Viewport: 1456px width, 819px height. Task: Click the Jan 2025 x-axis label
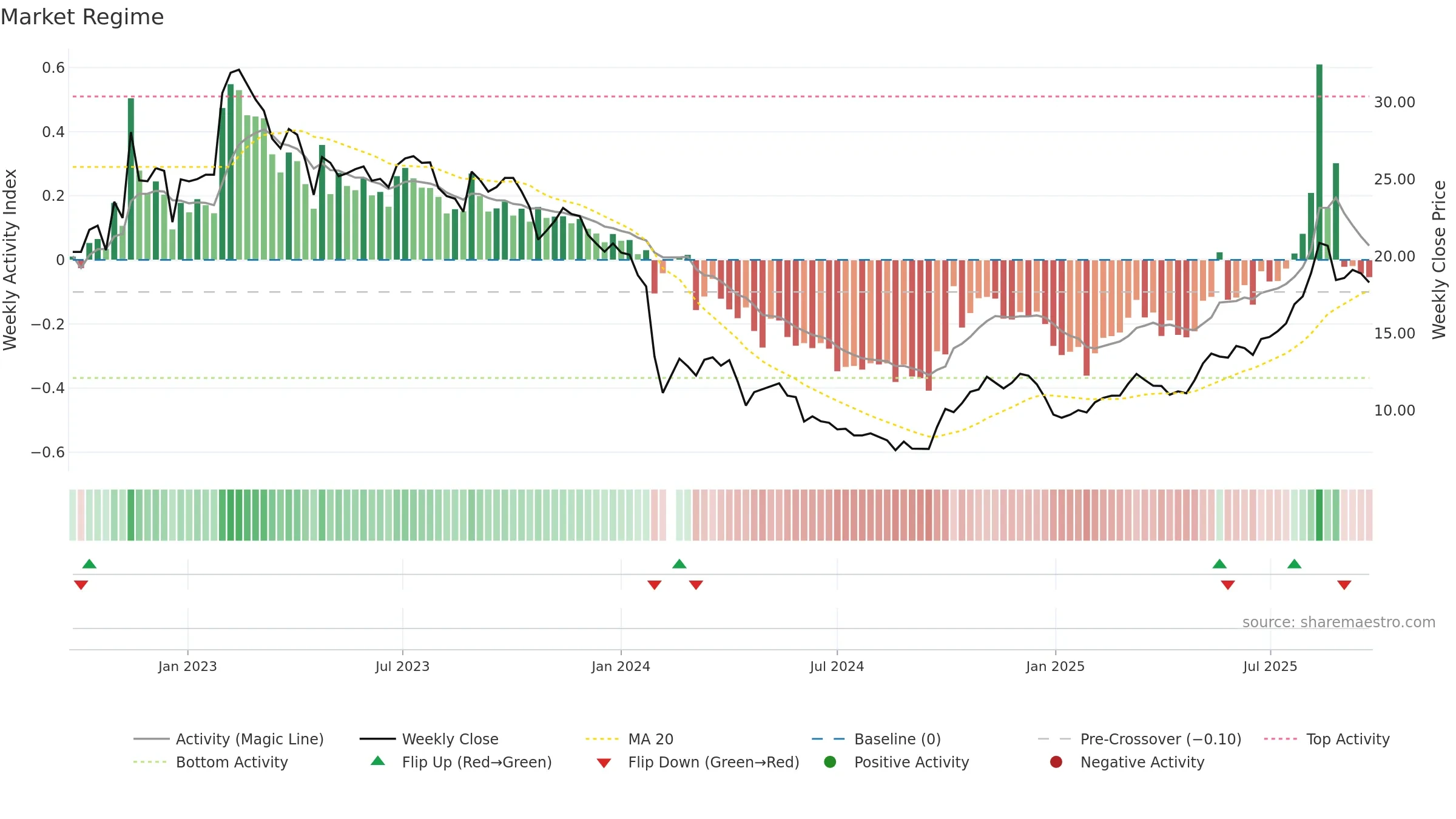[1055, 666]
